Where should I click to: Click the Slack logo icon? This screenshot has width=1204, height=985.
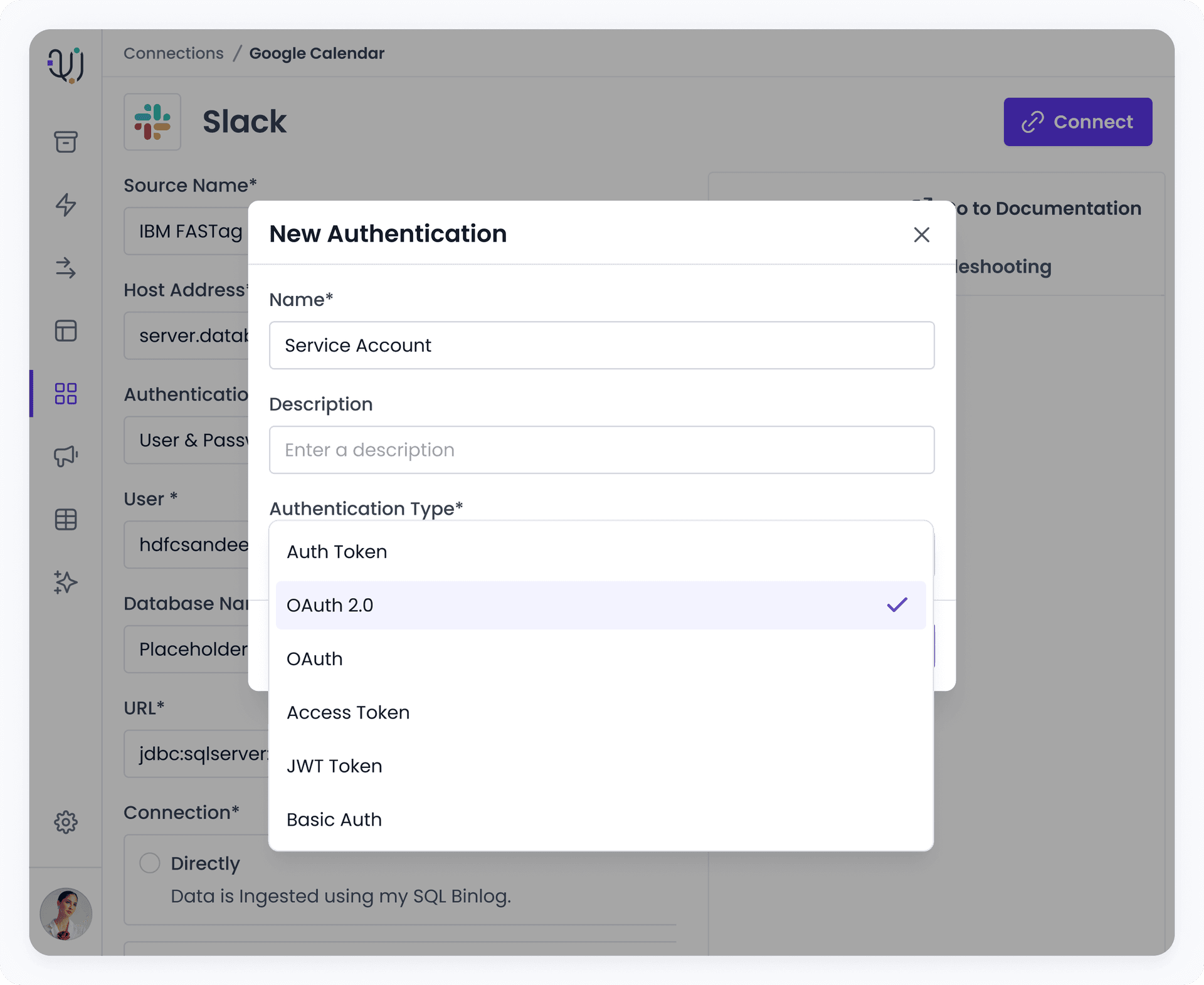tap(152, 122)
